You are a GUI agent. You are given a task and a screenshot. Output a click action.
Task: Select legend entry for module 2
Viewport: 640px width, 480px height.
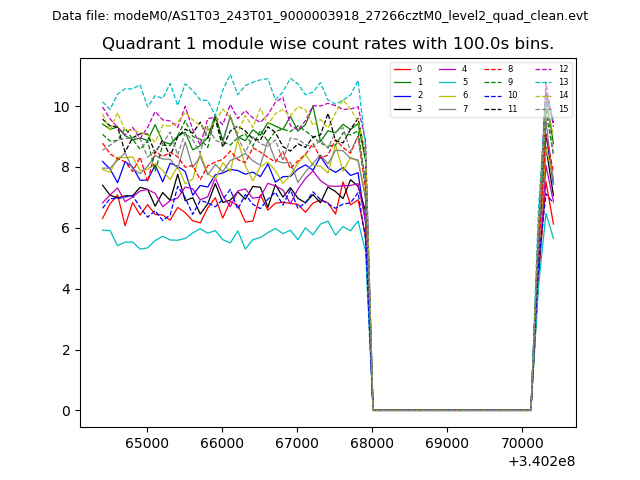click(x=402, y=95)
